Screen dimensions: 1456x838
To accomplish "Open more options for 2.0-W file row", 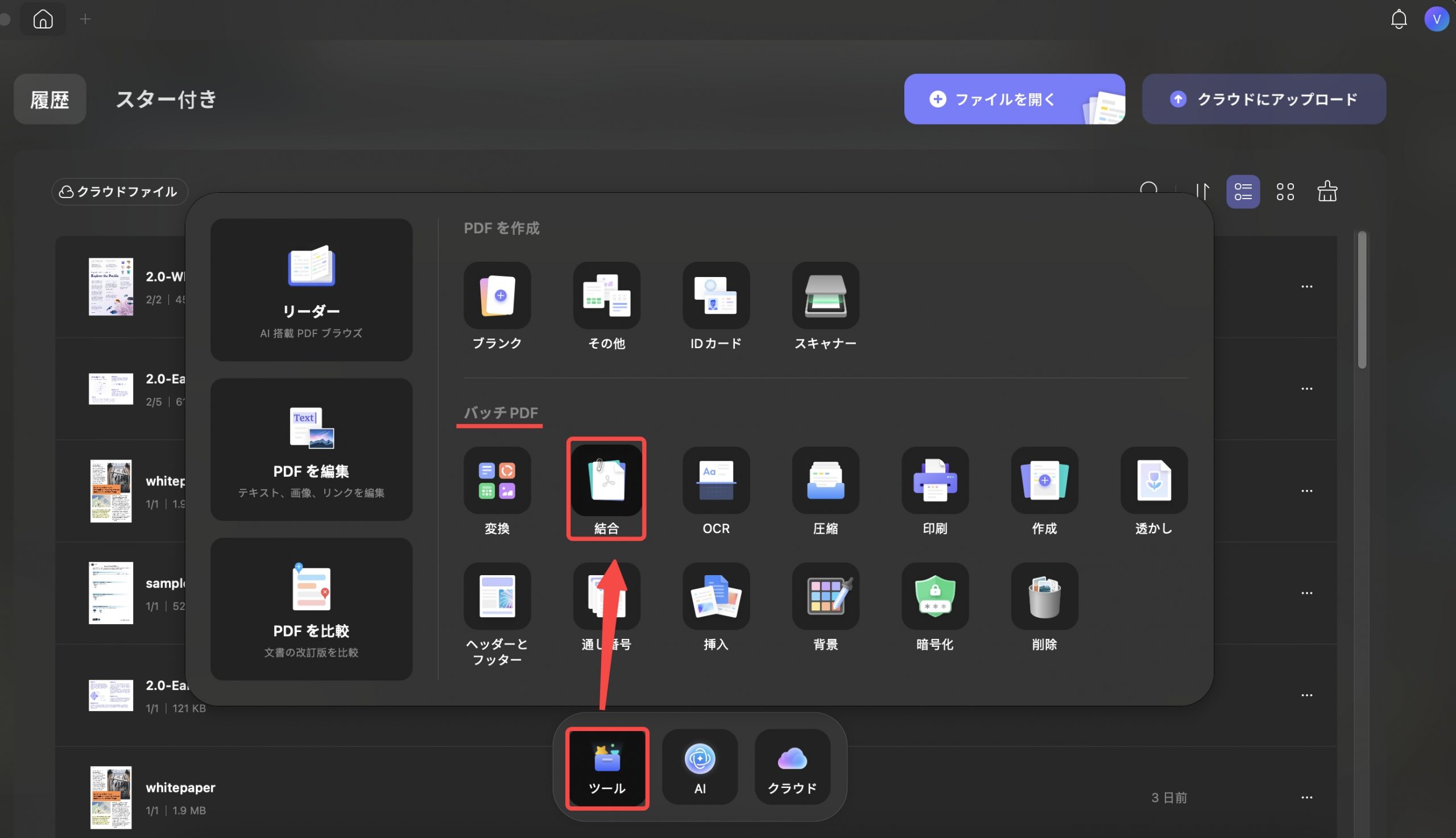I will tap(1306, 287).
